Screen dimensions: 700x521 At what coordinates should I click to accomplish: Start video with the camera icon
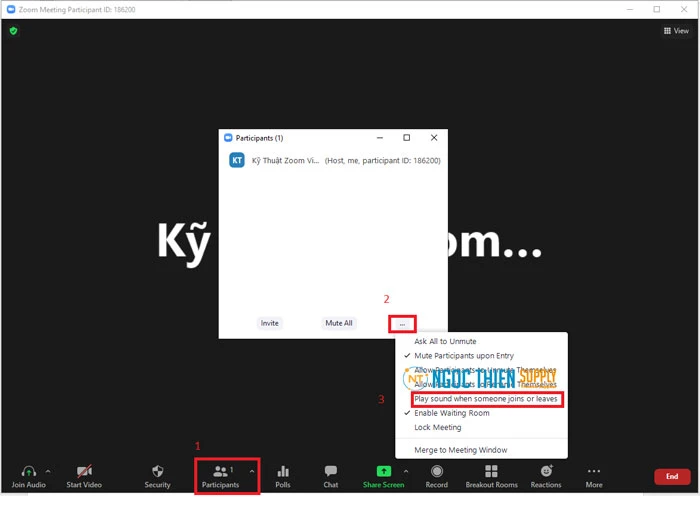coord(84,471)
